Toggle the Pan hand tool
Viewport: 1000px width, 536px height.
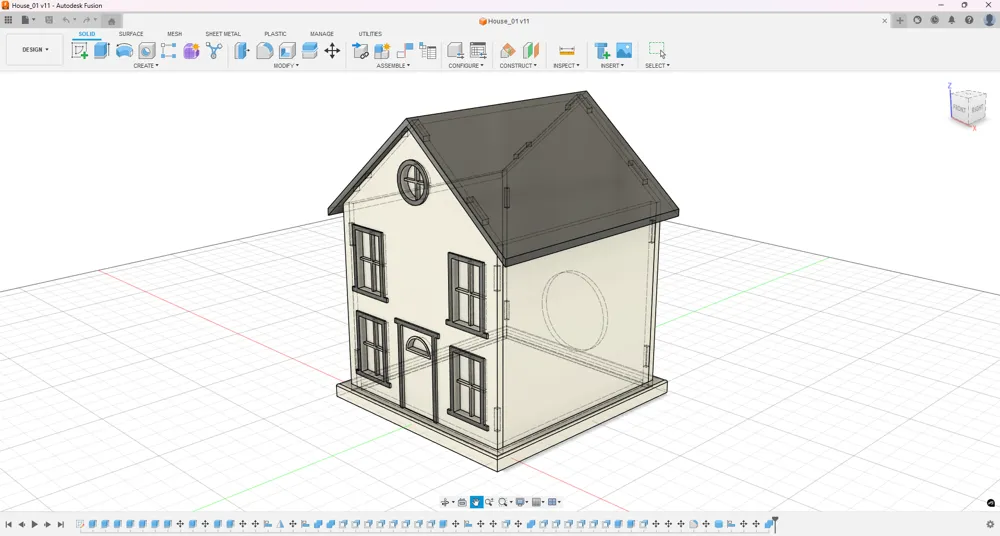tap(476, 502)
